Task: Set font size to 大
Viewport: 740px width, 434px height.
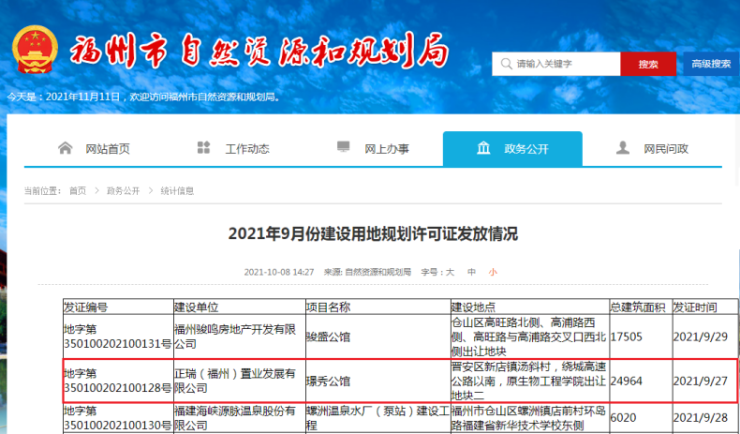Action: pyautogui.click(x=450, y=272)
